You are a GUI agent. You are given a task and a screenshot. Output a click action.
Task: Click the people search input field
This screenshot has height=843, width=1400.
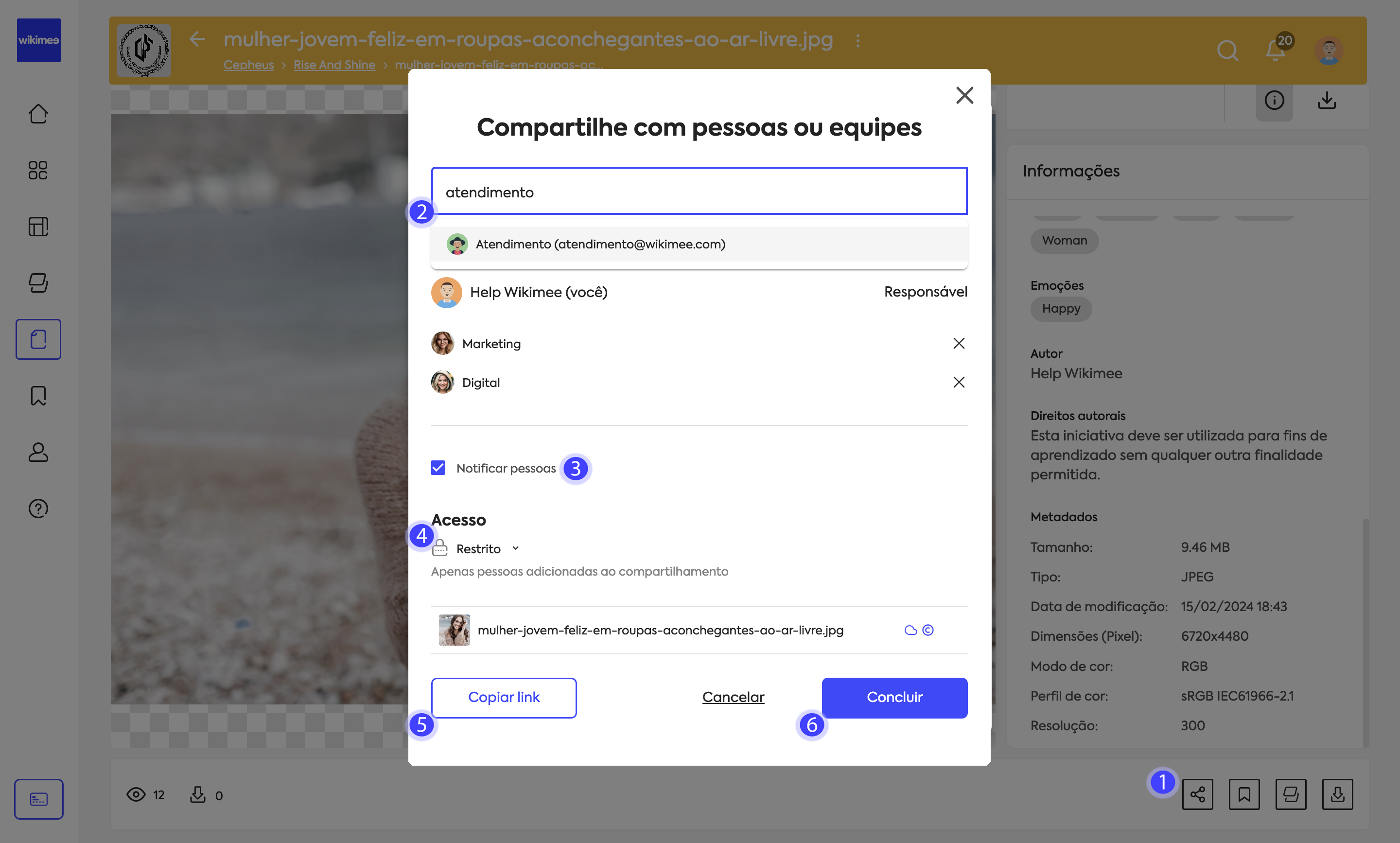coord(699,191)
